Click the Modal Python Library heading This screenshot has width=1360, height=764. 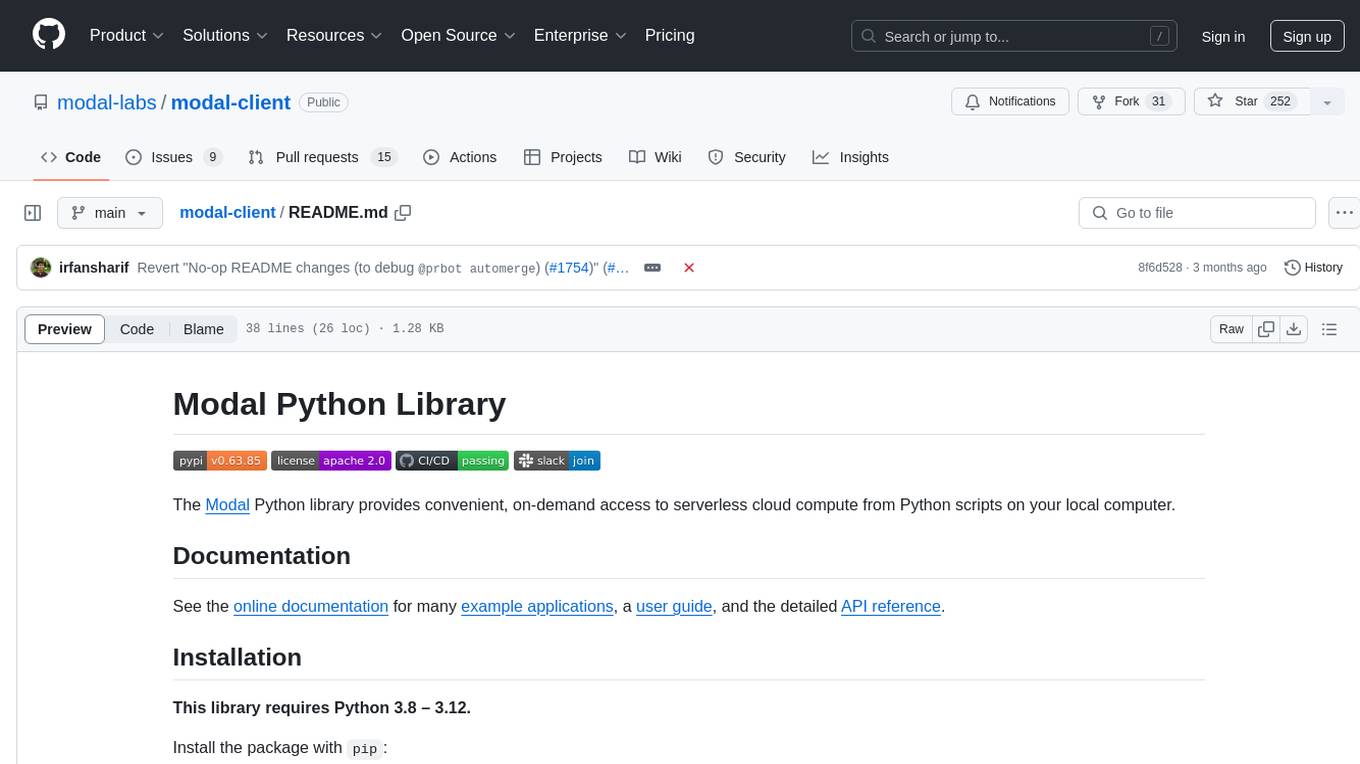(339, 404)
